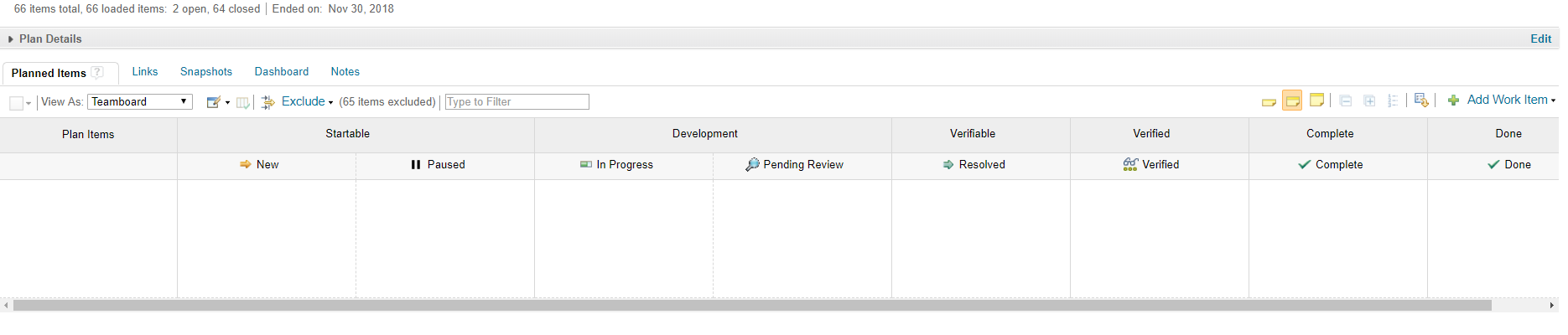The height and width of the screenshot is (335, 1568).
Task: Click the expand all items icon
Action: [1369, 101]
